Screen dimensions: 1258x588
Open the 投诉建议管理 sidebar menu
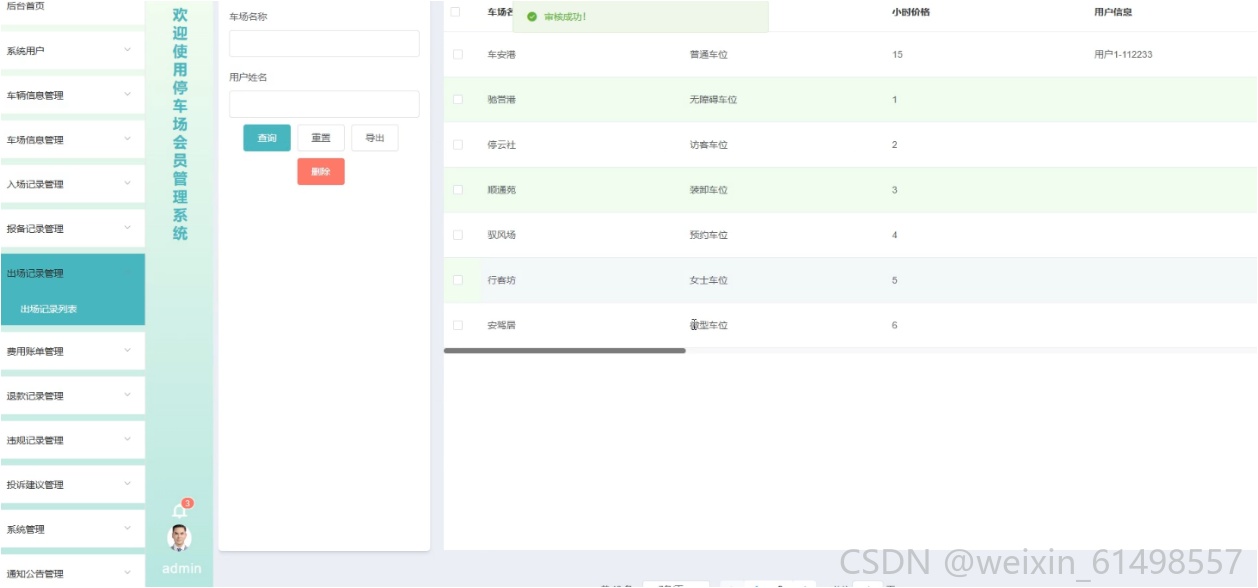(72, 485)
